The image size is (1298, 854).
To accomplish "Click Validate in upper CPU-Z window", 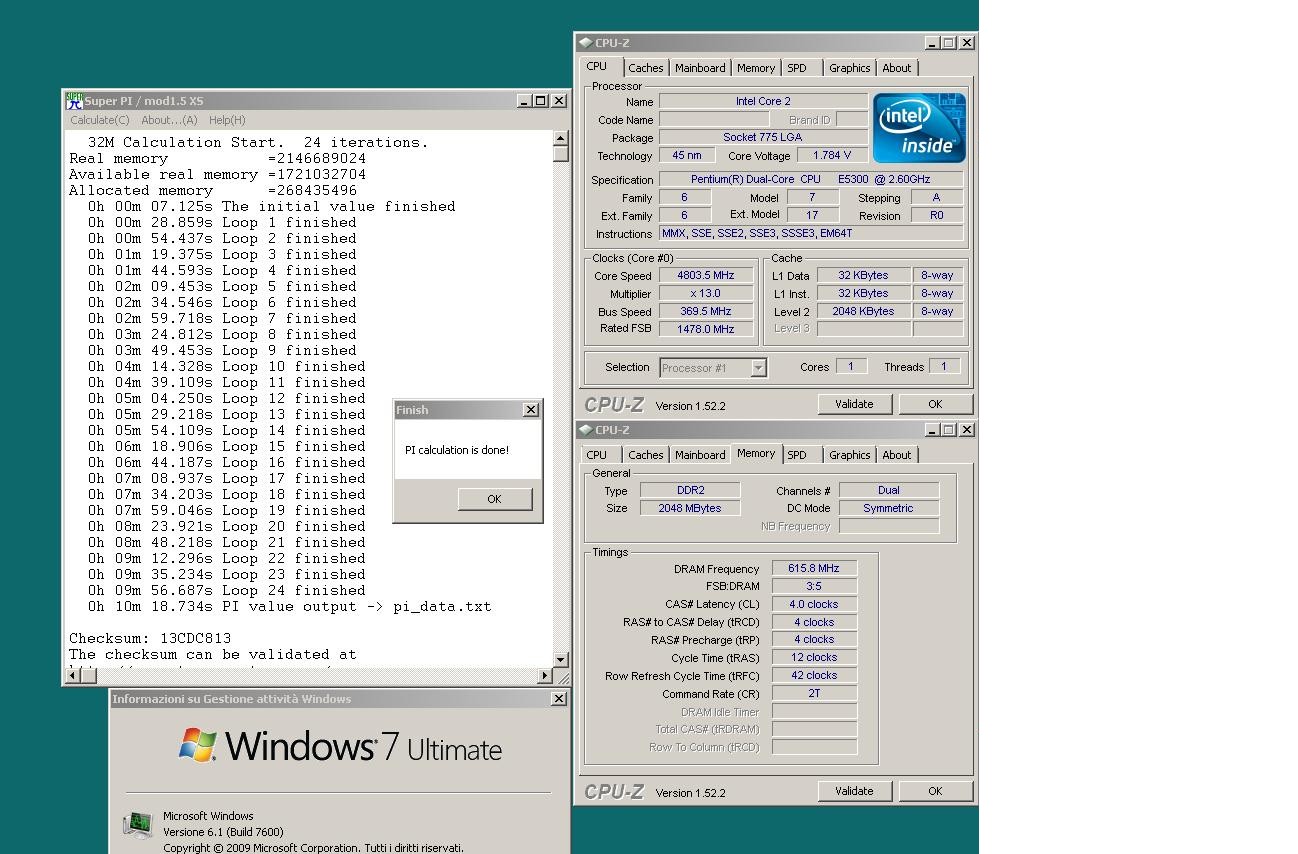I will [x=854, y=404].
